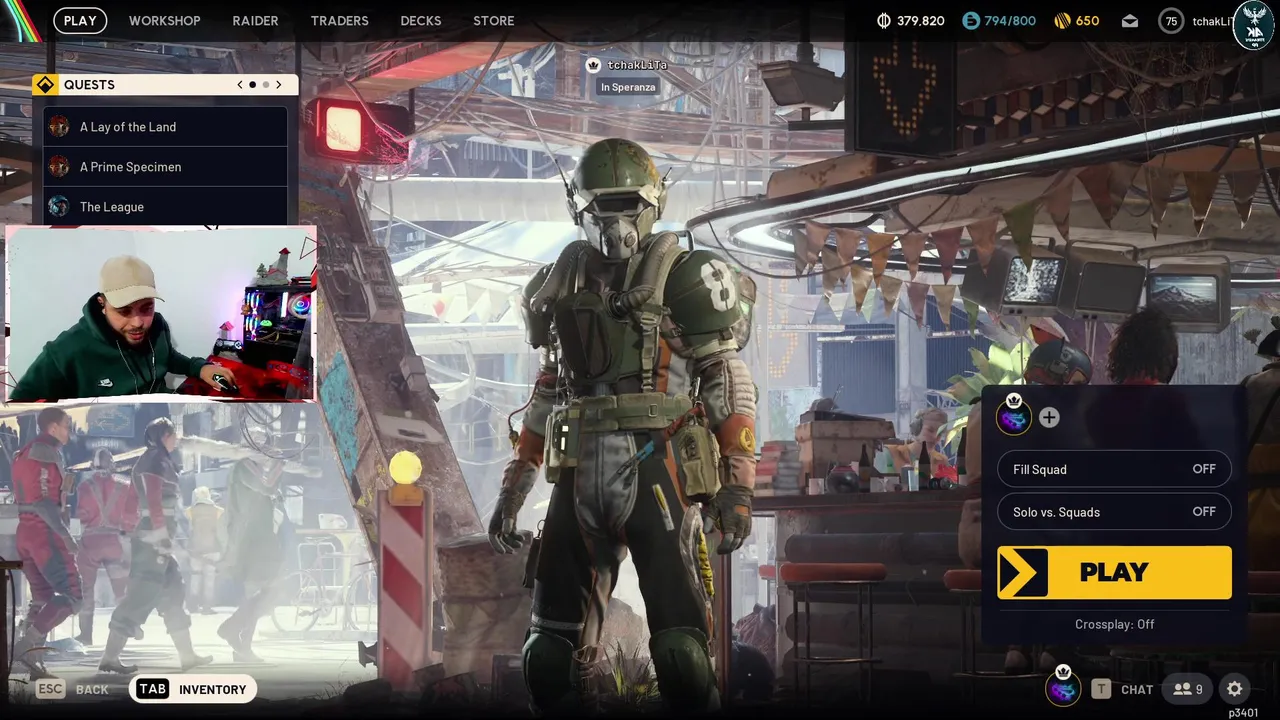Image resolution: width=1280 pixels, height=720 pixels.
Task: Click the gold raider tokens icon beside 650
Action: click(x=1062, y=20)
